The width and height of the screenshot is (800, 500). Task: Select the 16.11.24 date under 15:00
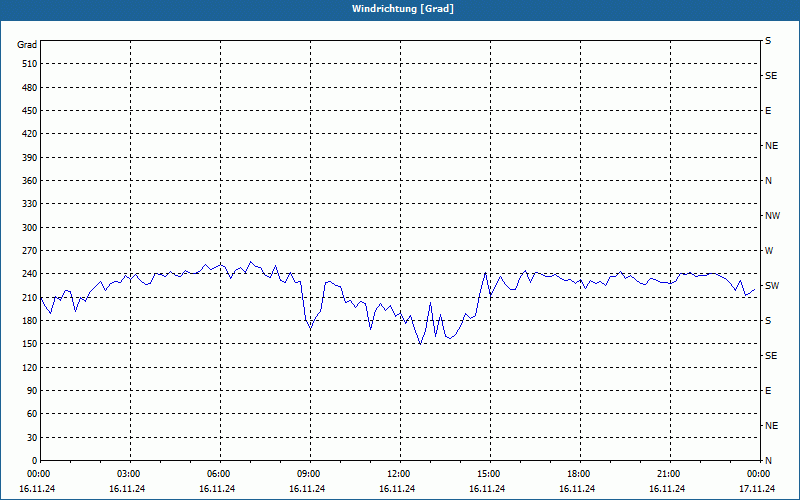(487, 489)
